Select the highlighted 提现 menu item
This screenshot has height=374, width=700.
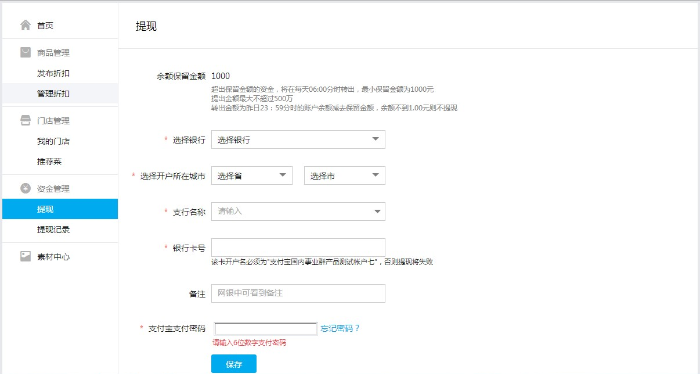60,209
